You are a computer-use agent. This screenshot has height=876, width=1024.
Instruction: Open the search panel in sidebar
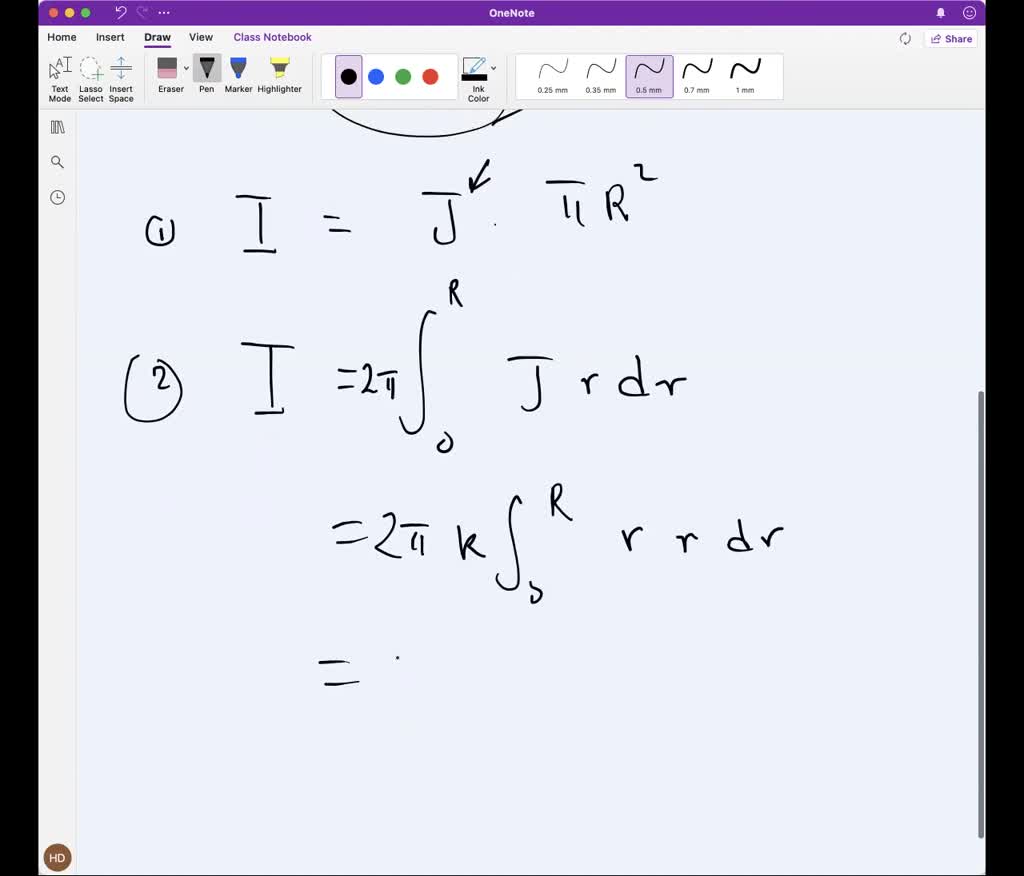pos(57,161)
